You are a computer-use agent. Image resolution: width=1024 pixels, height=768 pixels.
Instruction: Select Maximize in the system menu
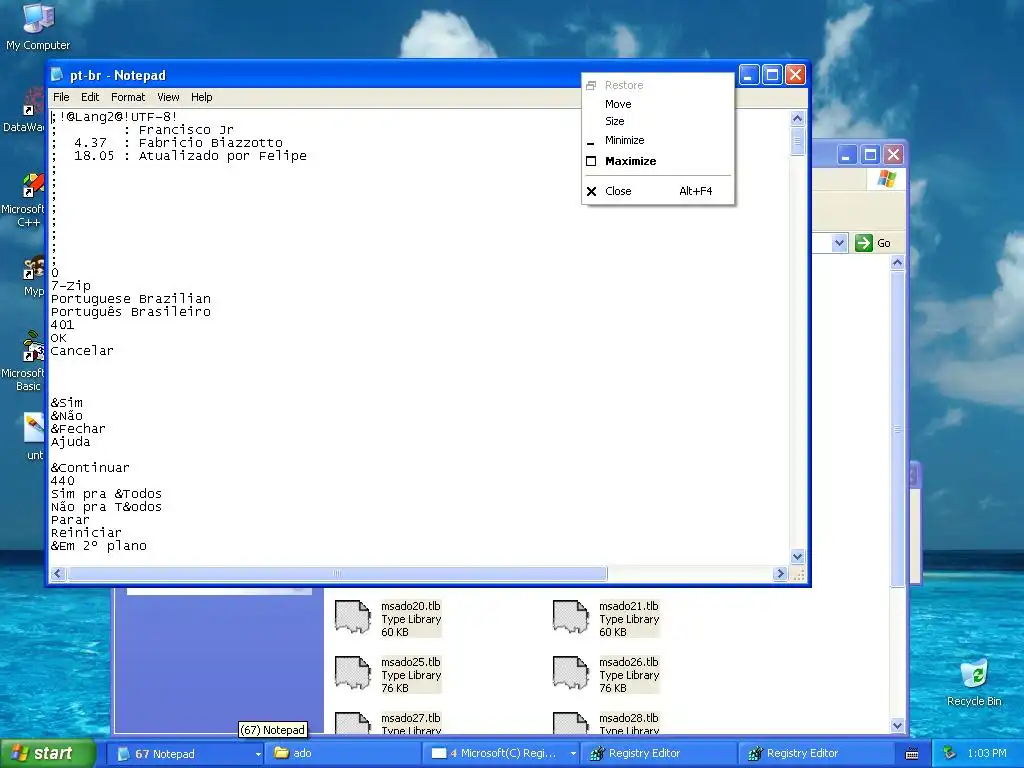(658, 161)
